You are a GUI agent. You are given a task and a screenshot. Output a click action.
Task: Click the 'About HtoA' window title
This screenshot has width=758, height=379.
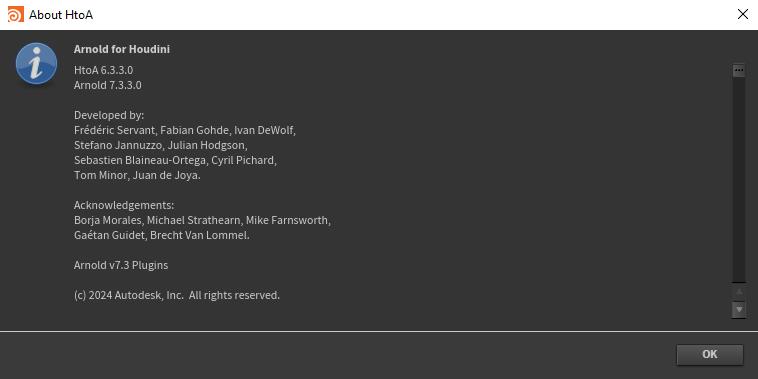61,15
